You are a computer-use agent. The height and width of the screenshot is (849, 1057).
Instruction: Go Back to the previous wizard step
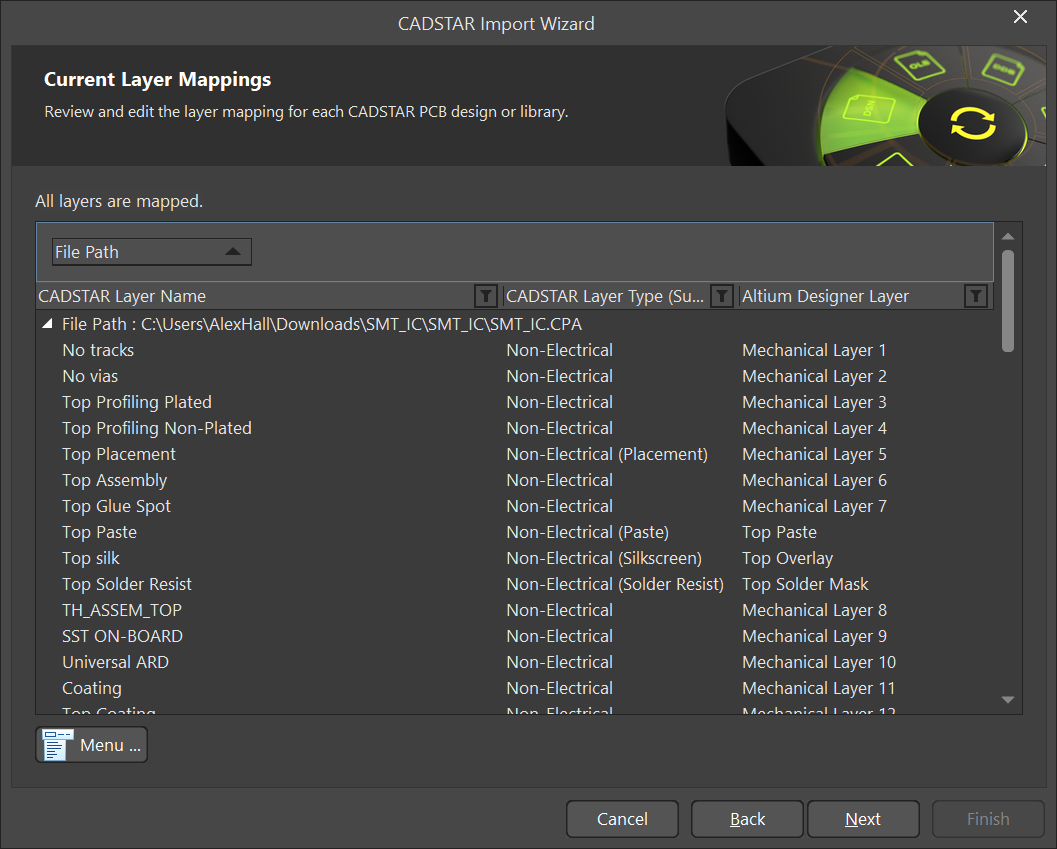(747, 818)
